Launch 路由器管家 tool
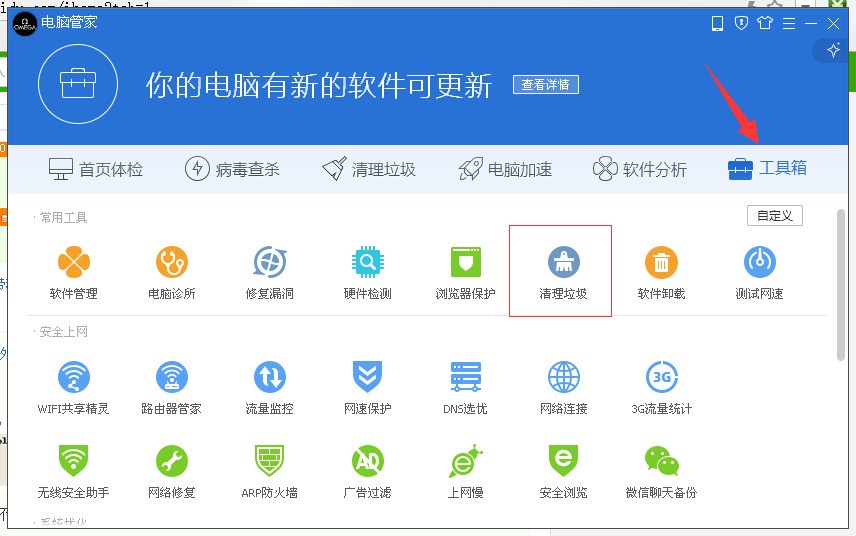This screenshot has height=536, width=856. click(x=171, y=388)
